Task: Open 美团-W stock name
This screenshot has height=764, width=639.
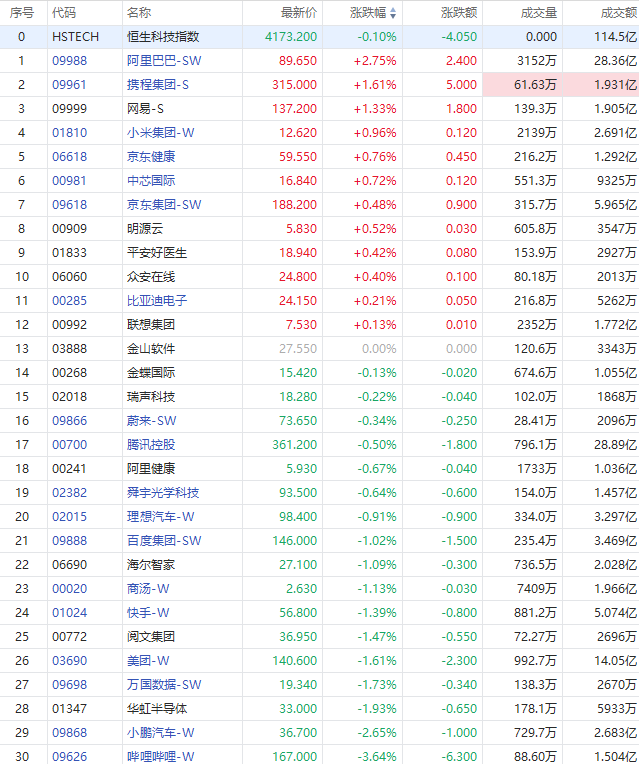Action: point(148,660)
